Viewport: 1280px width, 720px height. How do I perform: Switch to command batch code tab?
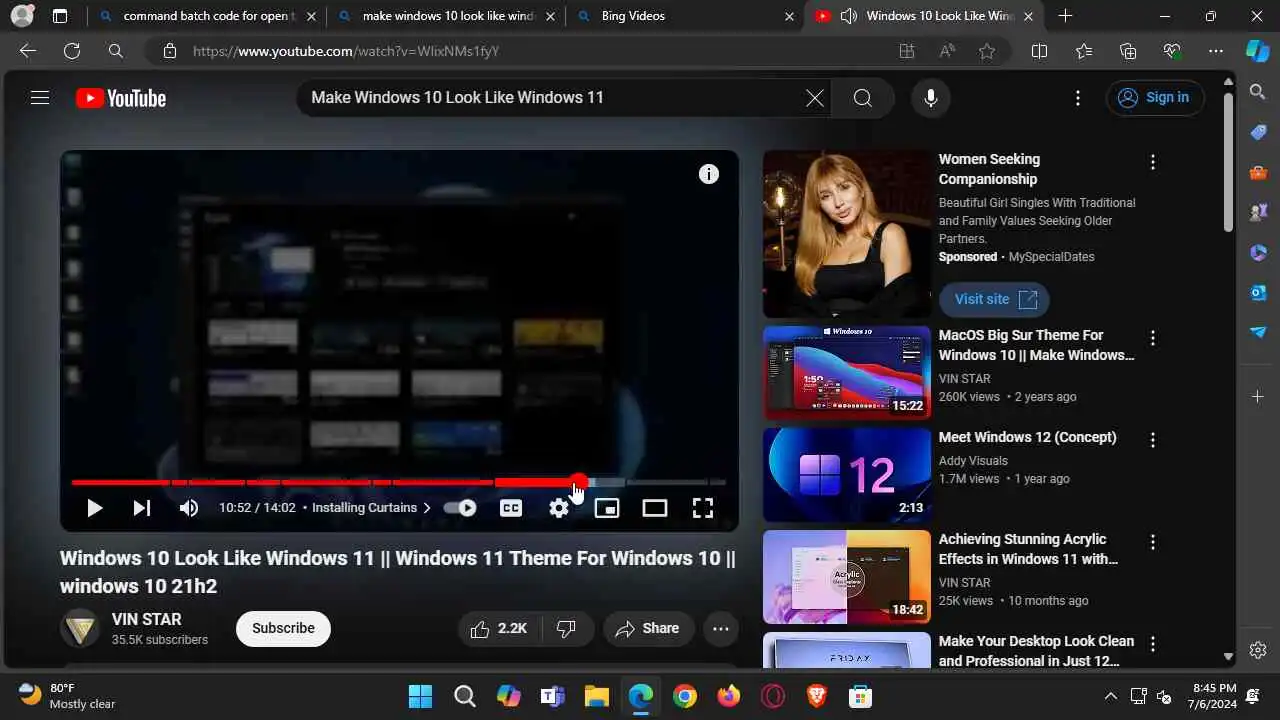(208, 16)
